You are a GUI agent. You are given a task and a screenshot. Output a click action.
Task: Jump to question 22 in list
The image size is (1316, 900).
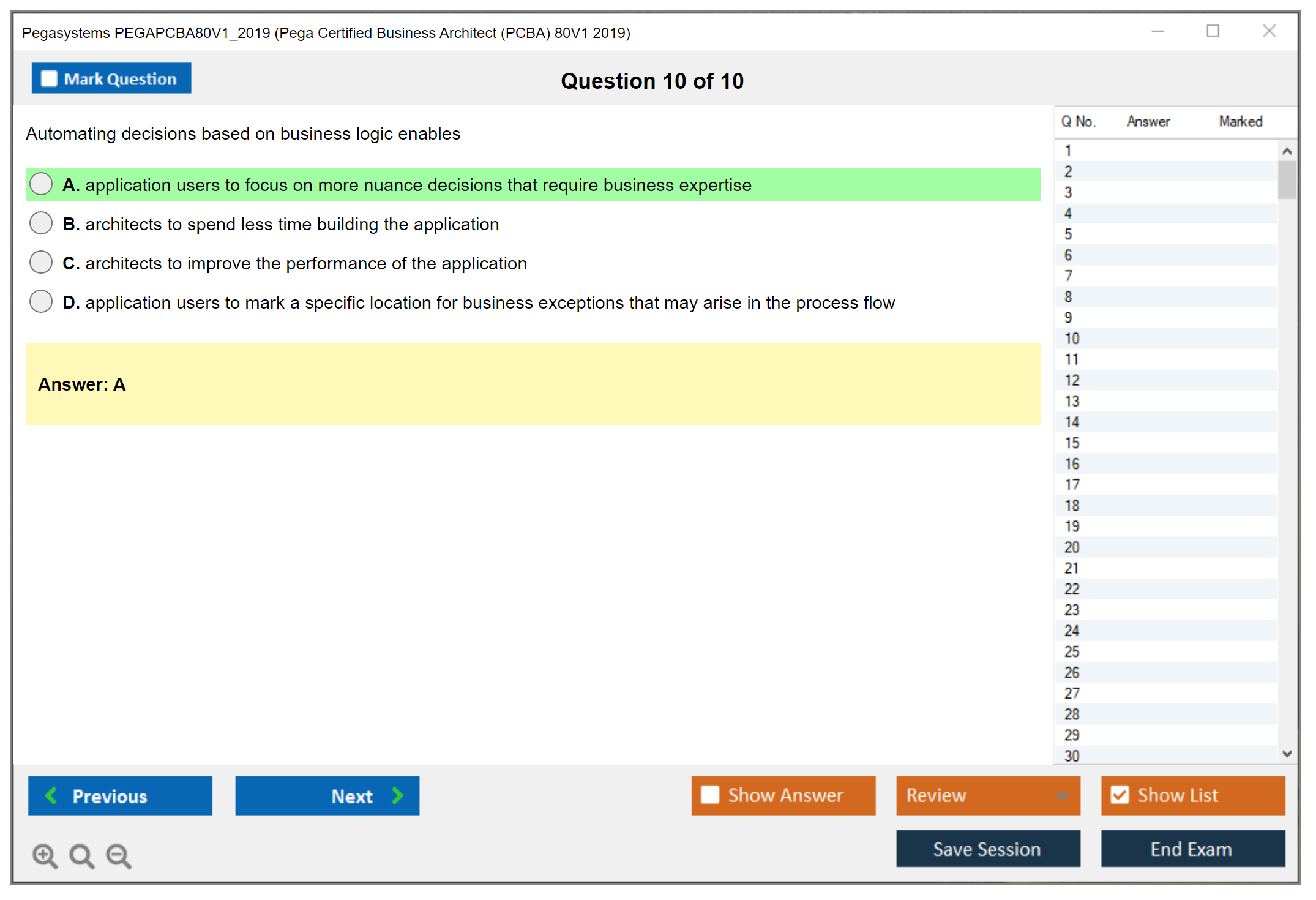click(x=1072, y=589)
